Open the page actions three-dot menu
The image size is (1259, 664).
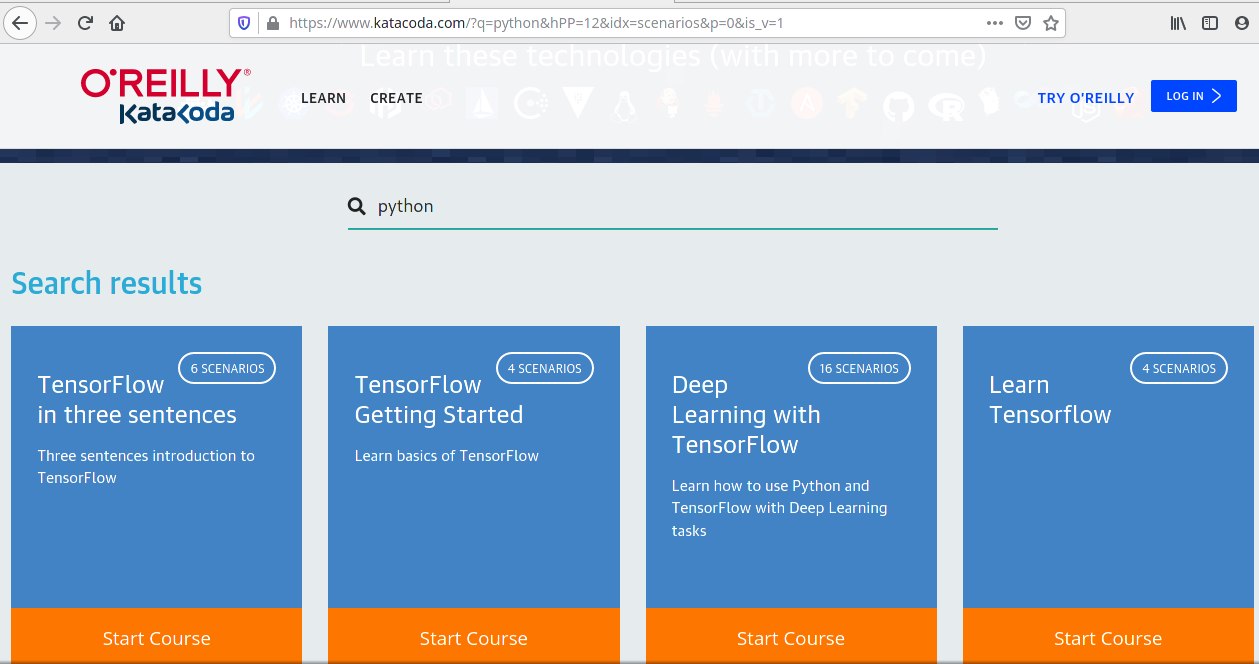995,22
